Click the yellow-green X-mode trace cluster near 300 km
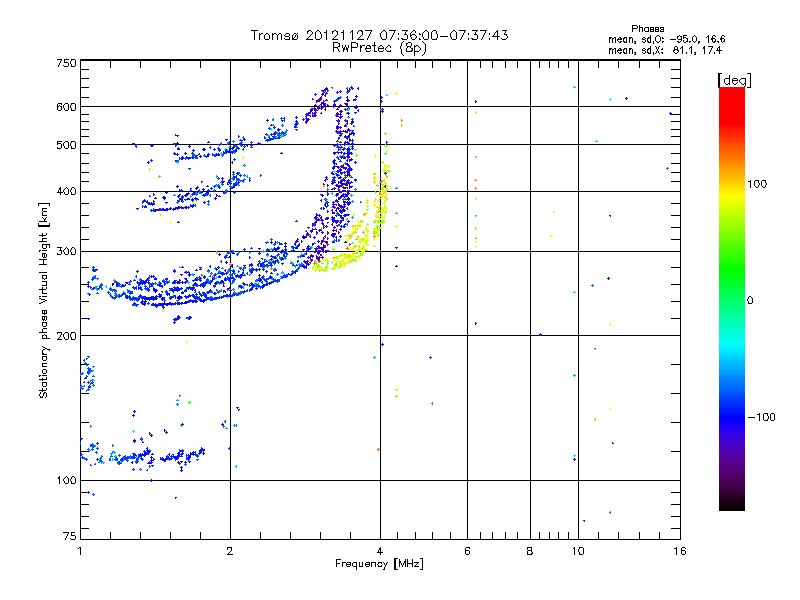This screenshot has height=600, width=800. click(x=339, y=261)
